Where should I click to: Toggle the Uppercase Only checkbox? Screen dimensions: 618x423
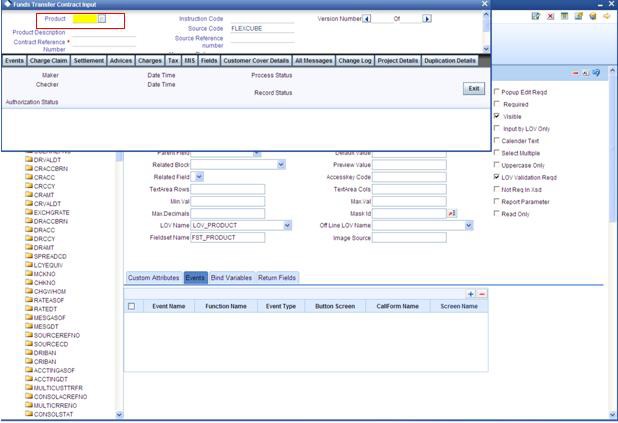point(497,165)
